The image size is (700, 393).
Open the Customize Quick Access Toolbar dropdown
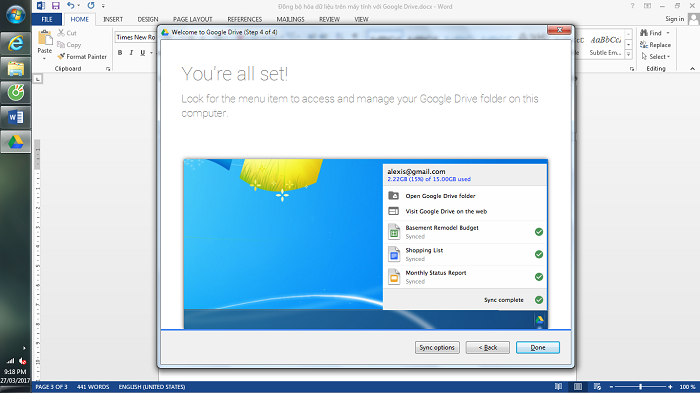[103, 6]
